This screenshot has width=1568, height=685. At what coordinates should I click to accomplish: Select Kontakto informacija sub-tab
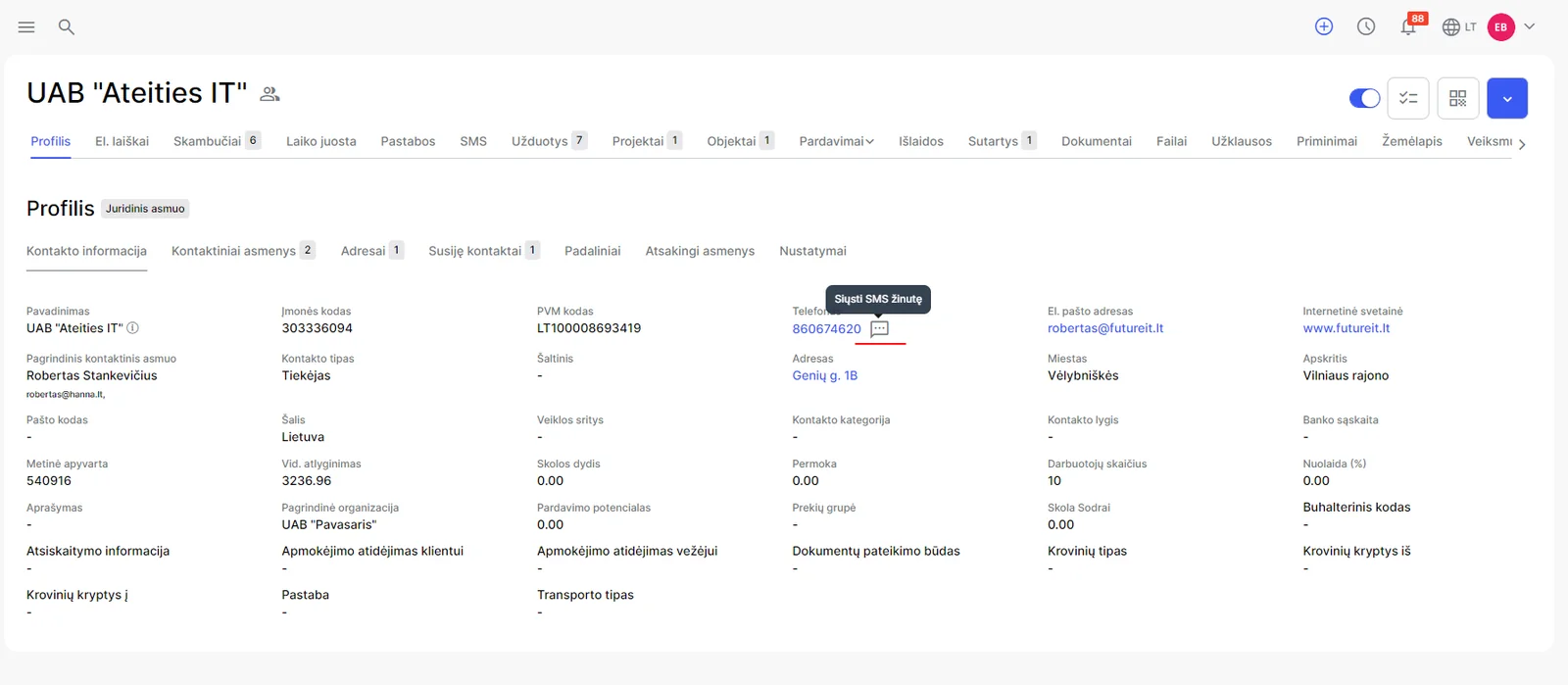tap(86, 251)
